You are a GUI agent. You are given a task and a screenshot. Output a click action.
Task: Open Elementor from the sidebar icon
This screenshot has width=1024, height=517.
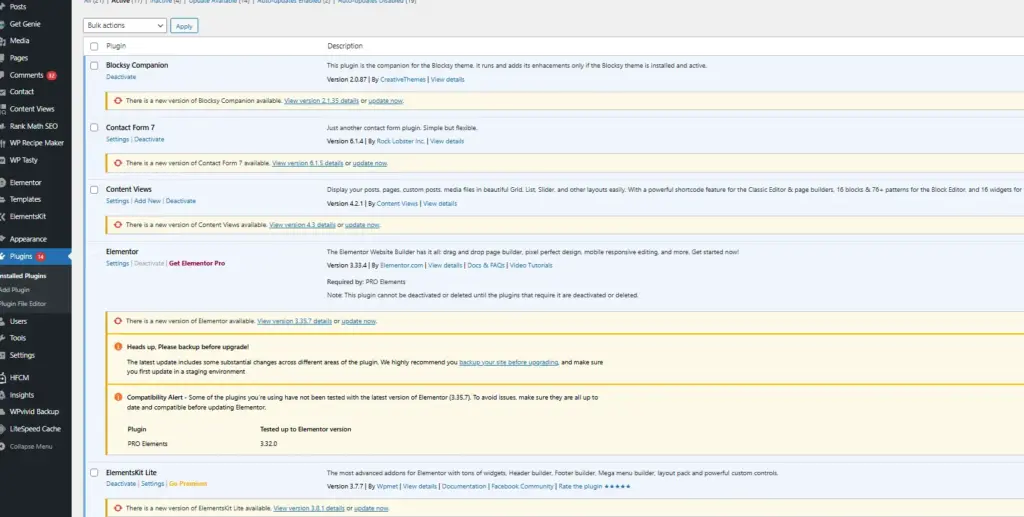[x=3, y=183]
